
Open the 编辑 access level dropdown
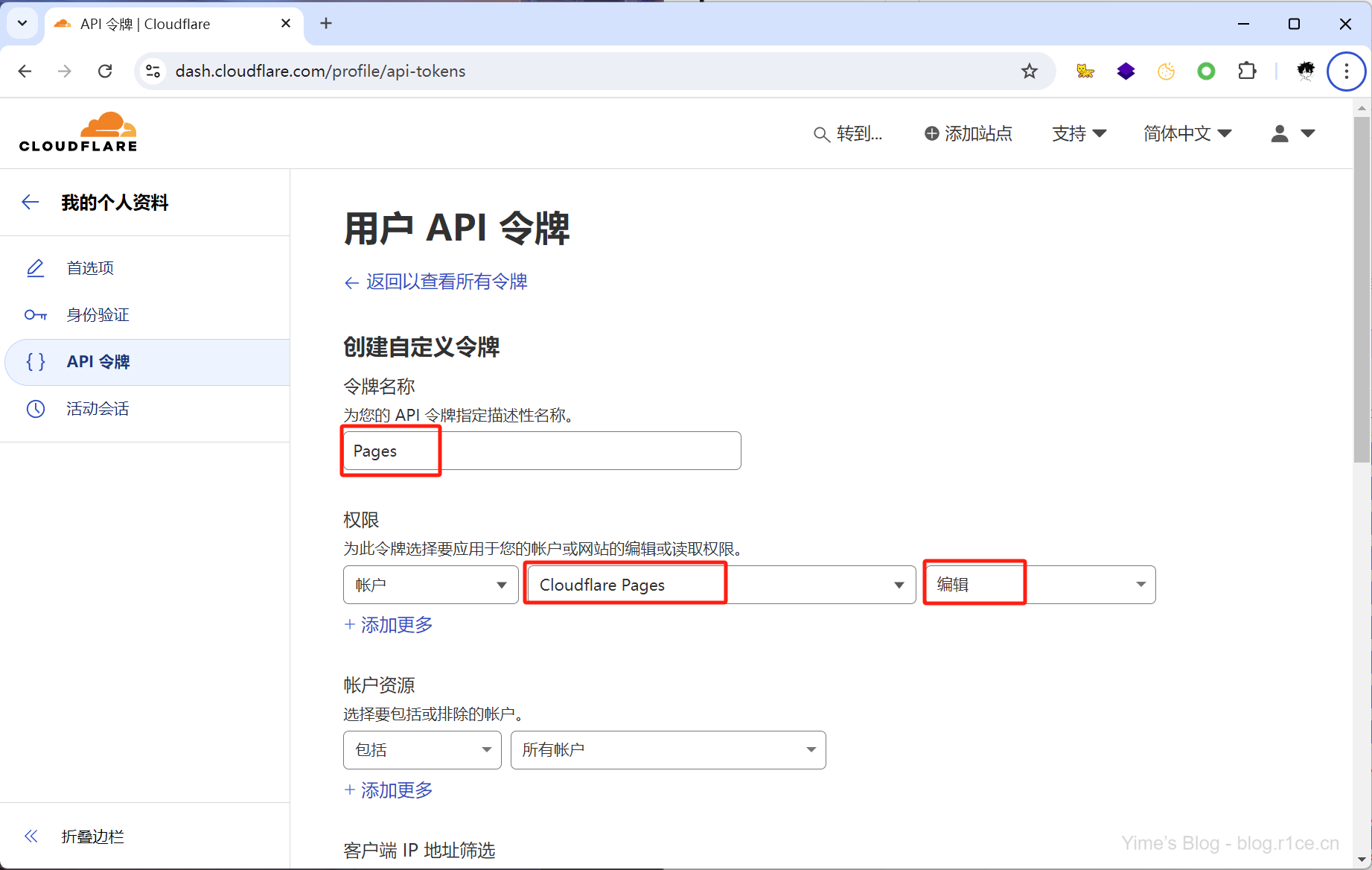tap(1039, 585)
